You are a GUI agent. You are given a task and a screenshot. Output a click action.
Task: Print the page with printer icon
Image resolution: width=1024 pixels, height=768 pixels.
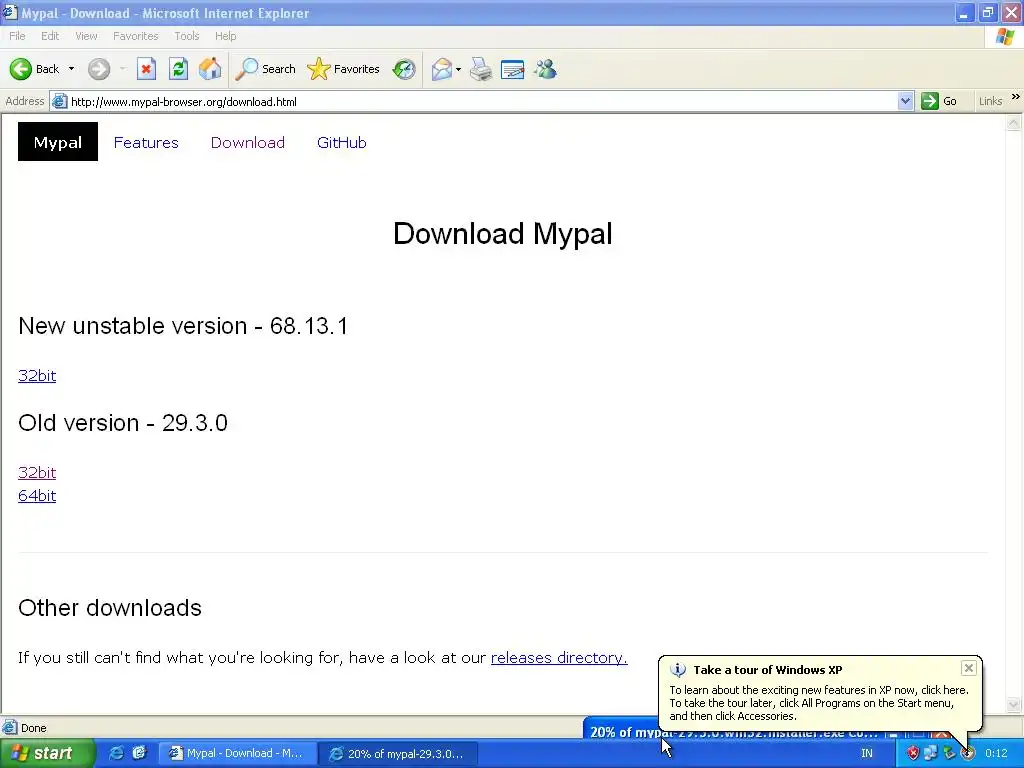click(x=481, y=69)
